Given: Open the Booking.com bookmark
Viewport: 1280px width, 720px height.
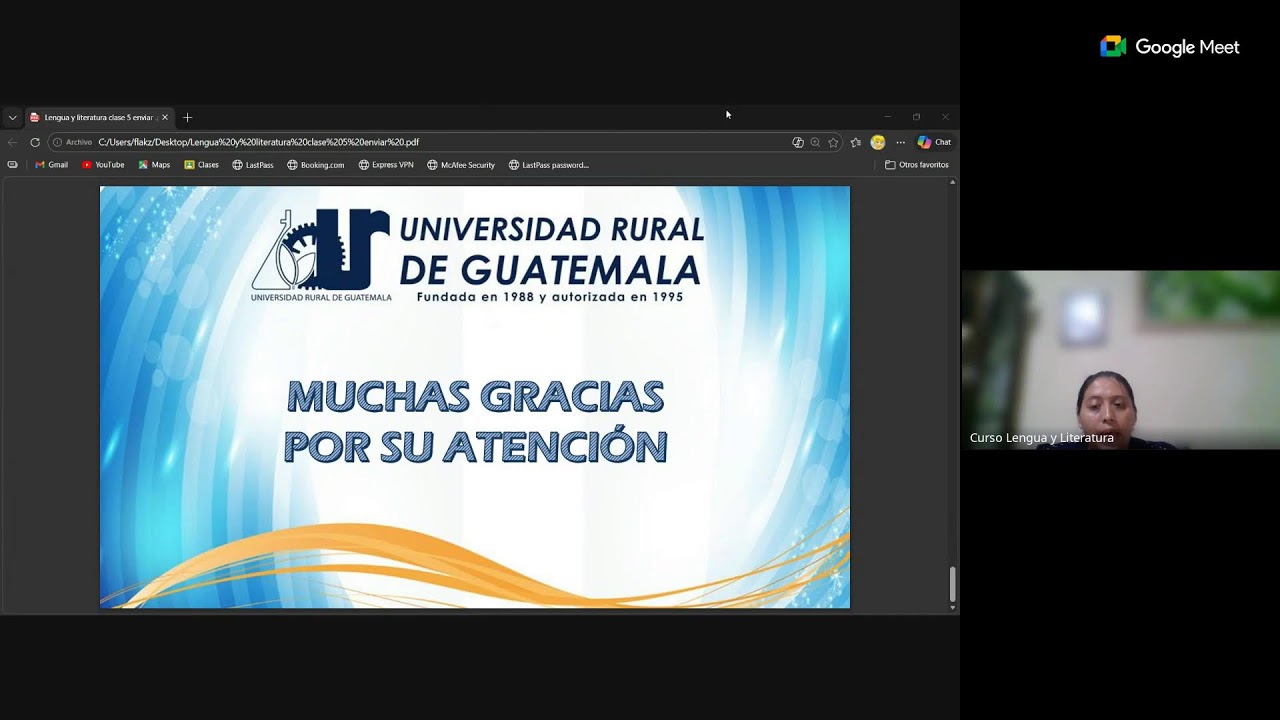Looking at the screenshot, I should point(315,165).
